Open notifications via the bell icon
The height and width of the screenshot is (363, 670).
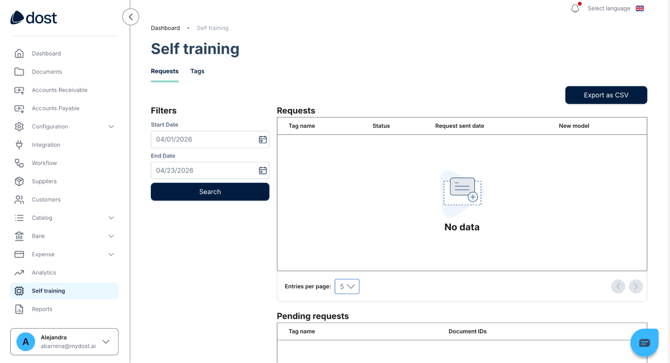pyautogui.click(x=576, y=8)
